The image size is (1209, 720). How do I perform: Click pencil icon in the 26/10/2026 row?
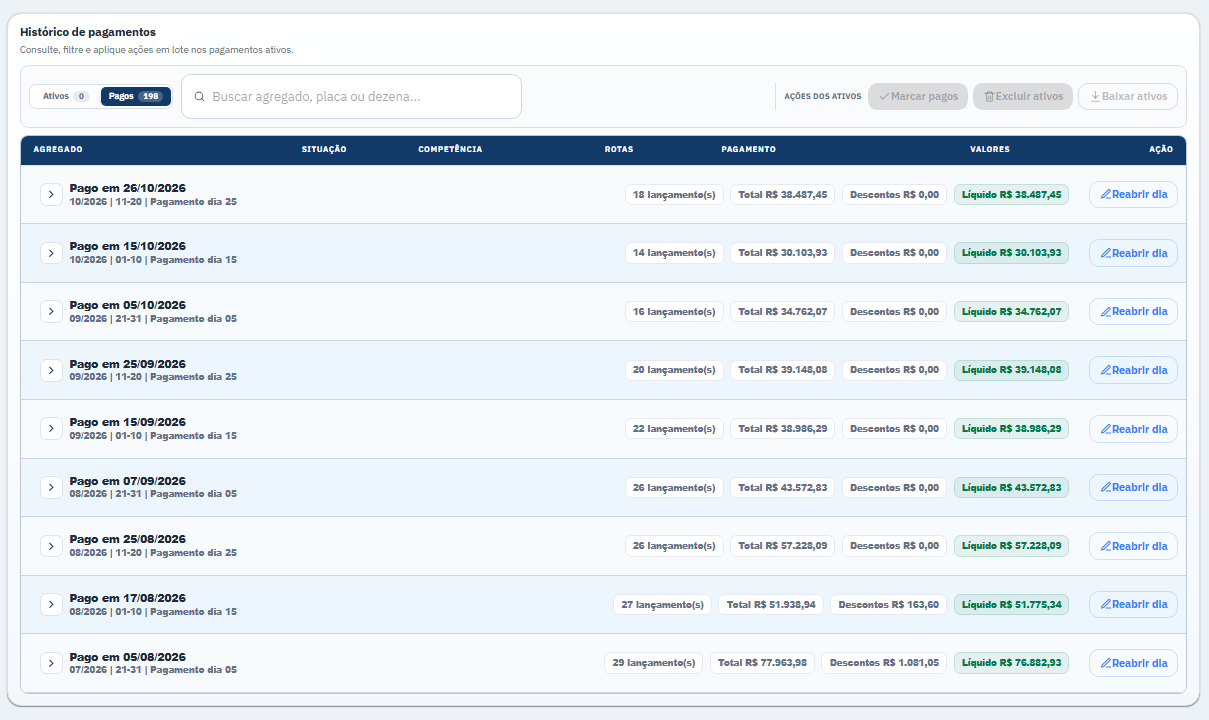[x=1105, y=194]
